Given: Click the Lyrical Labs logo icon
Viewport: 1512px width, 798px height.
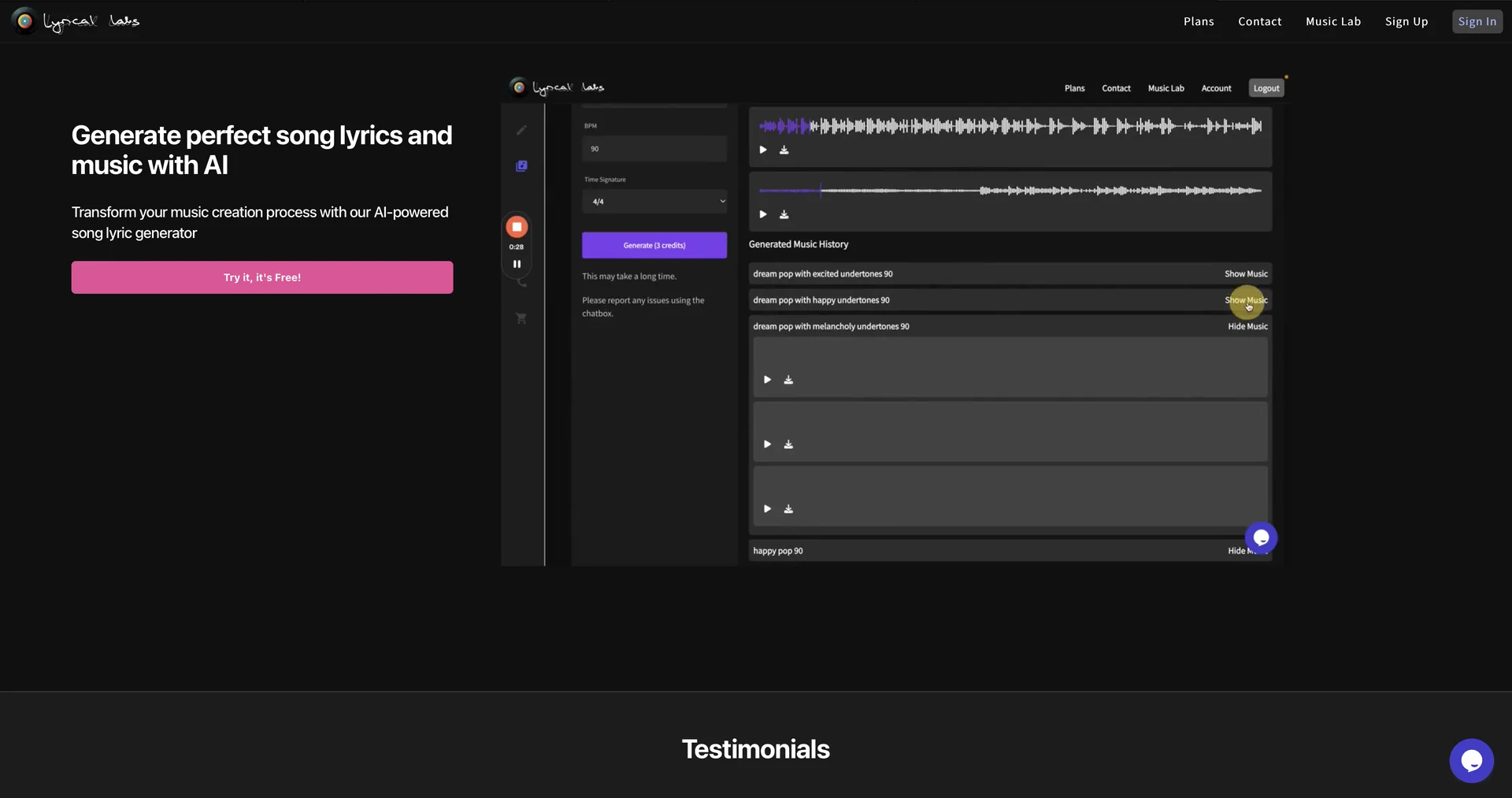Looking at the screenshot, I should tap(24, 21).
